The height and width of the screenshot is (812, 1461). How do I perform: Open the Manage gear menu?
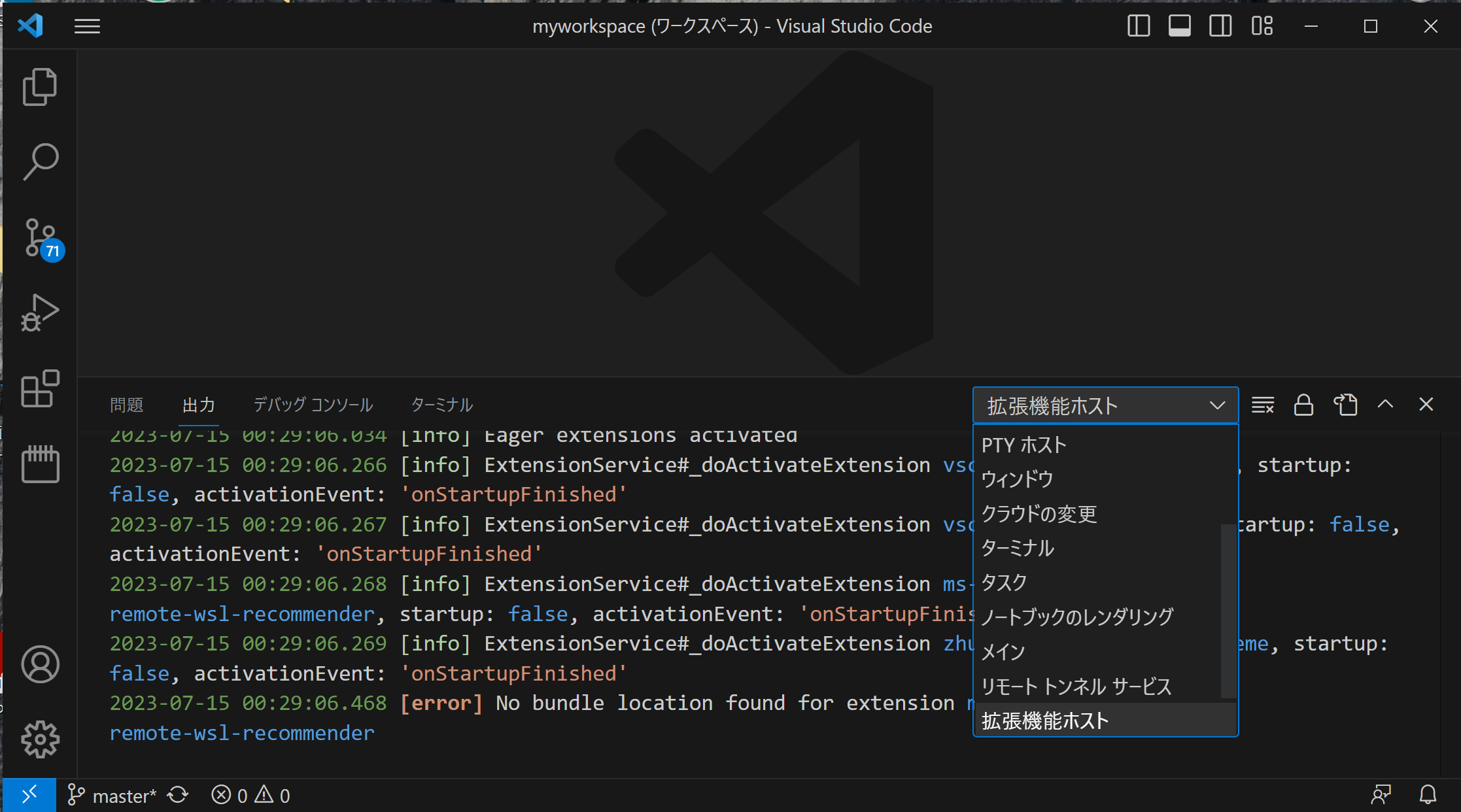[x=40, y=739]
